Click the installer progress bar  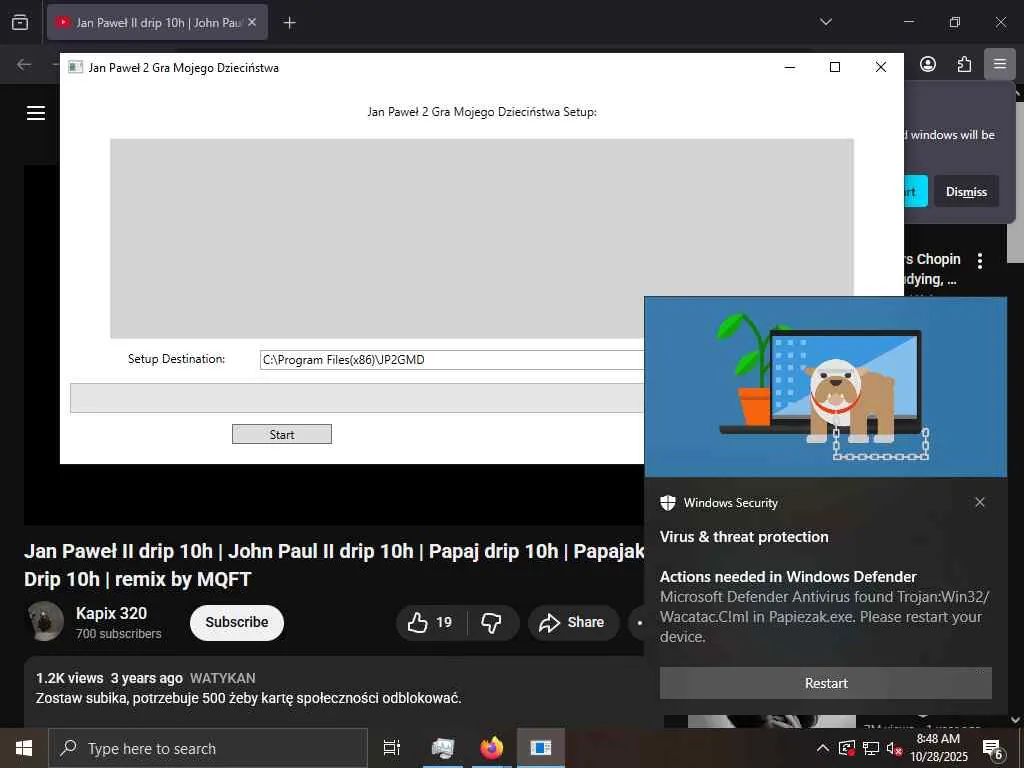357,398
